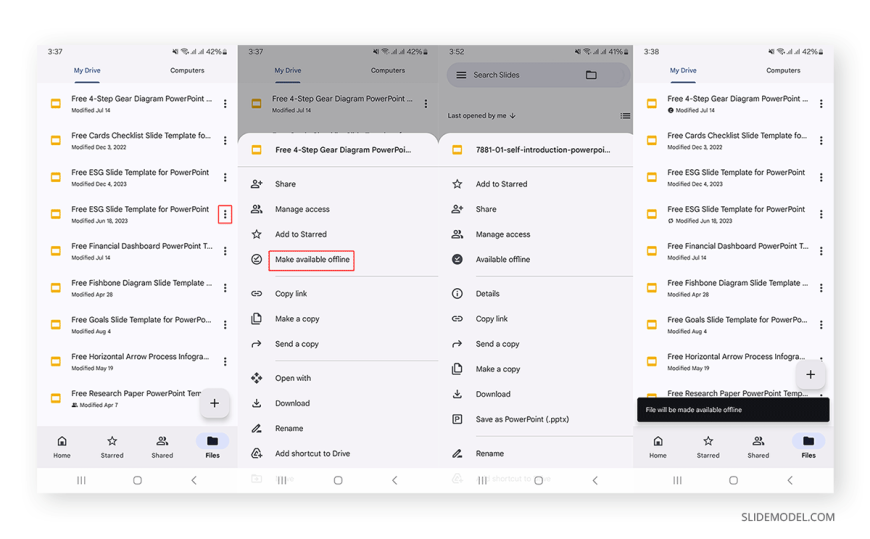
Task: Open more options for Free Horizontal Arrow, leftmost screen
Action: click(225, 361)
